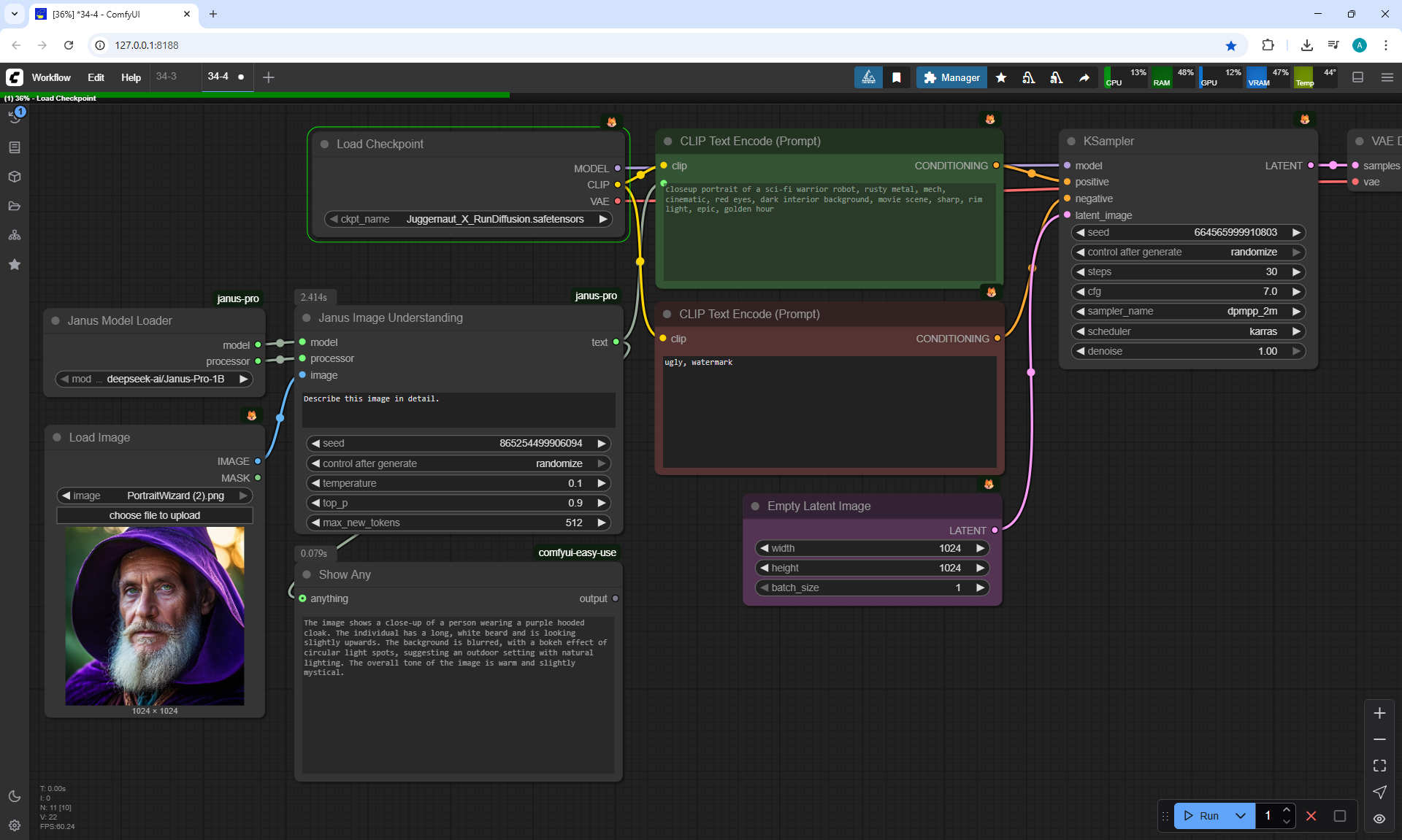Click the Manager puzzle-piece button
1402x840 pixels.
pyautogui.click(x=951, y=77)
